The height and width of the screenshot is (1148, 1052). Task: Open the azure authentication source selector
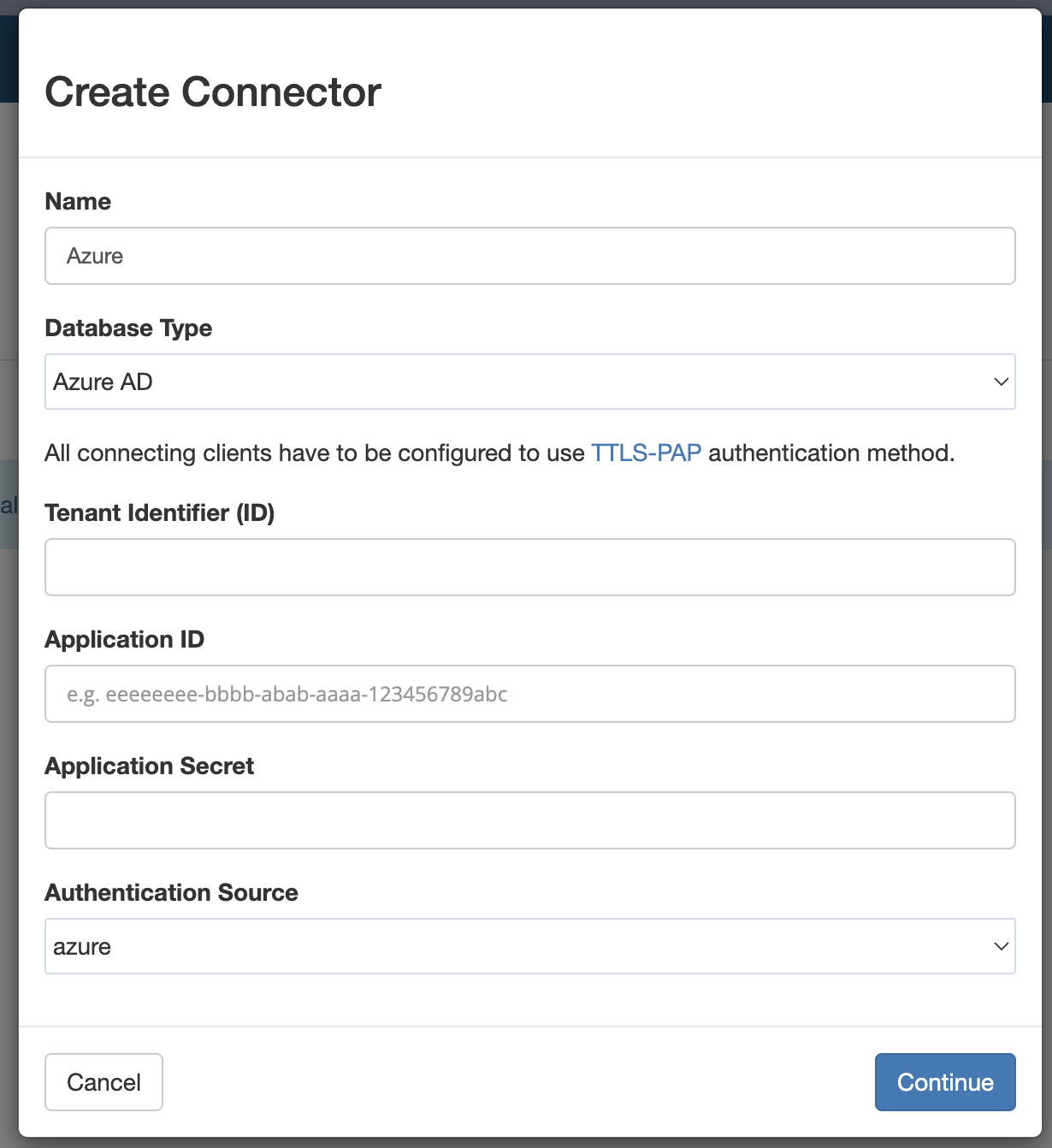tap(529, 946)
